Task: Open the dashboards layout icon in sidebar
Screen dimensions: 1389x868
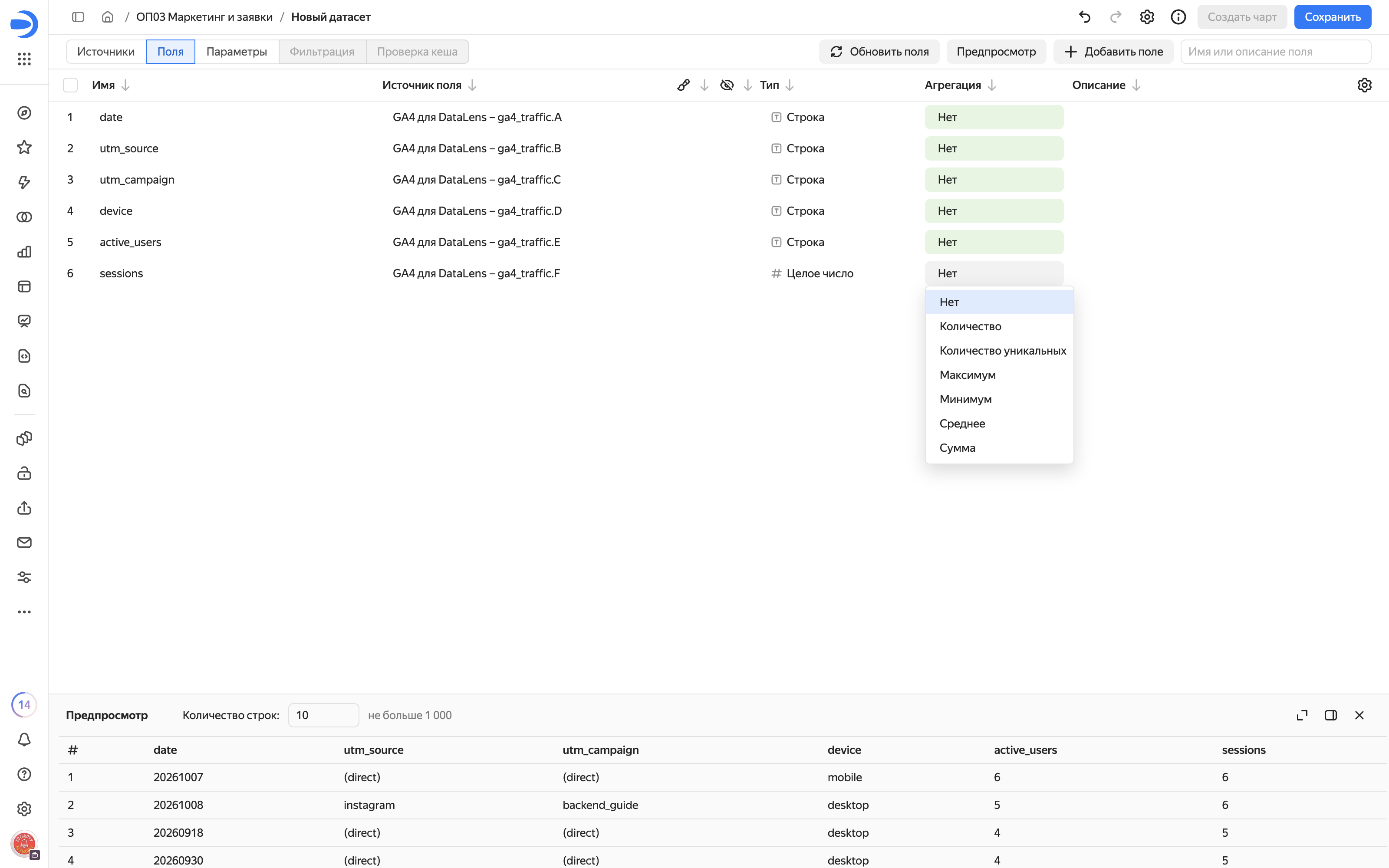Action: tap(24, 286)
